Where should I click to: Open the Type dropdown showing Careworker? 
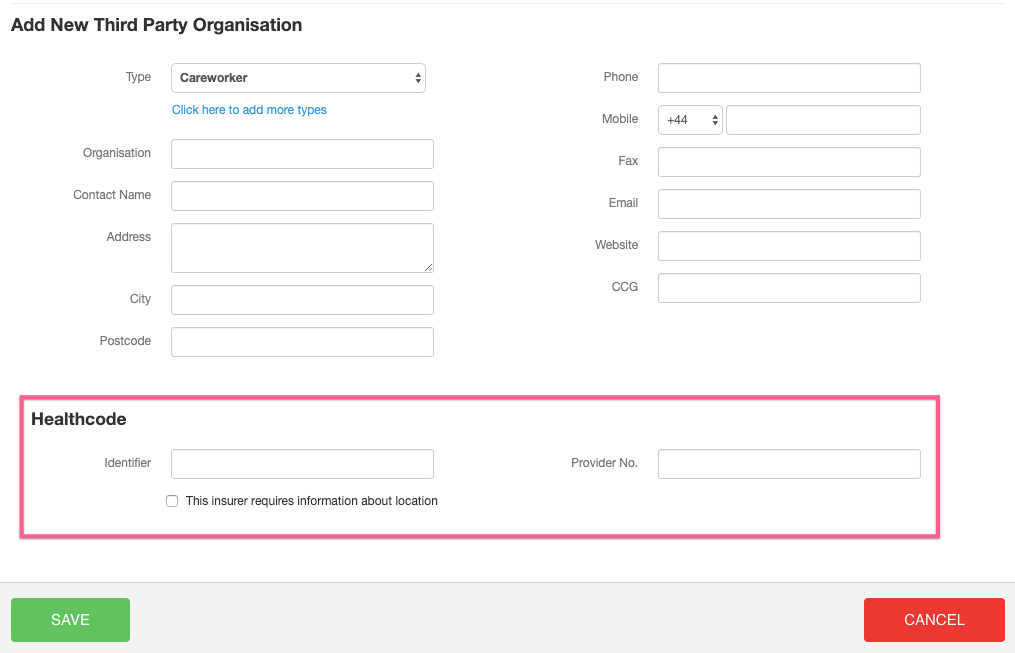point(298,78)
